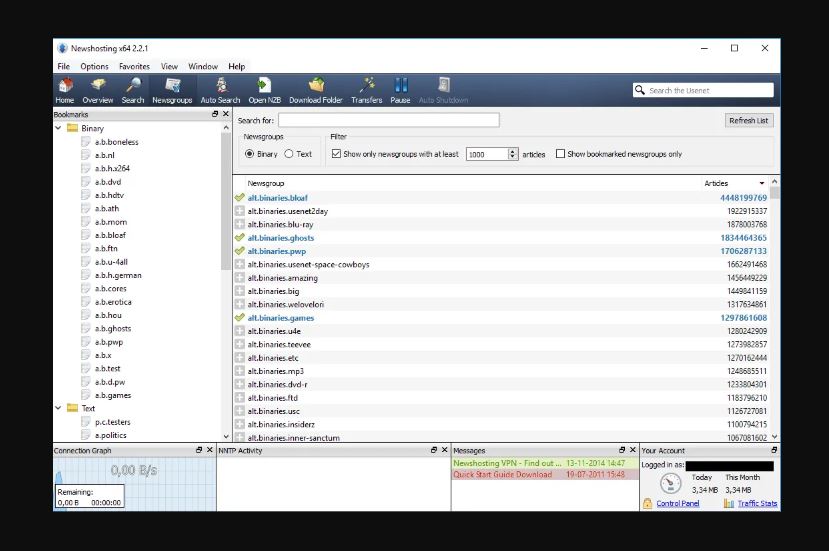Click the Newsgroup column header
This screenshot has height=551, width=829.
click(266, 183)
